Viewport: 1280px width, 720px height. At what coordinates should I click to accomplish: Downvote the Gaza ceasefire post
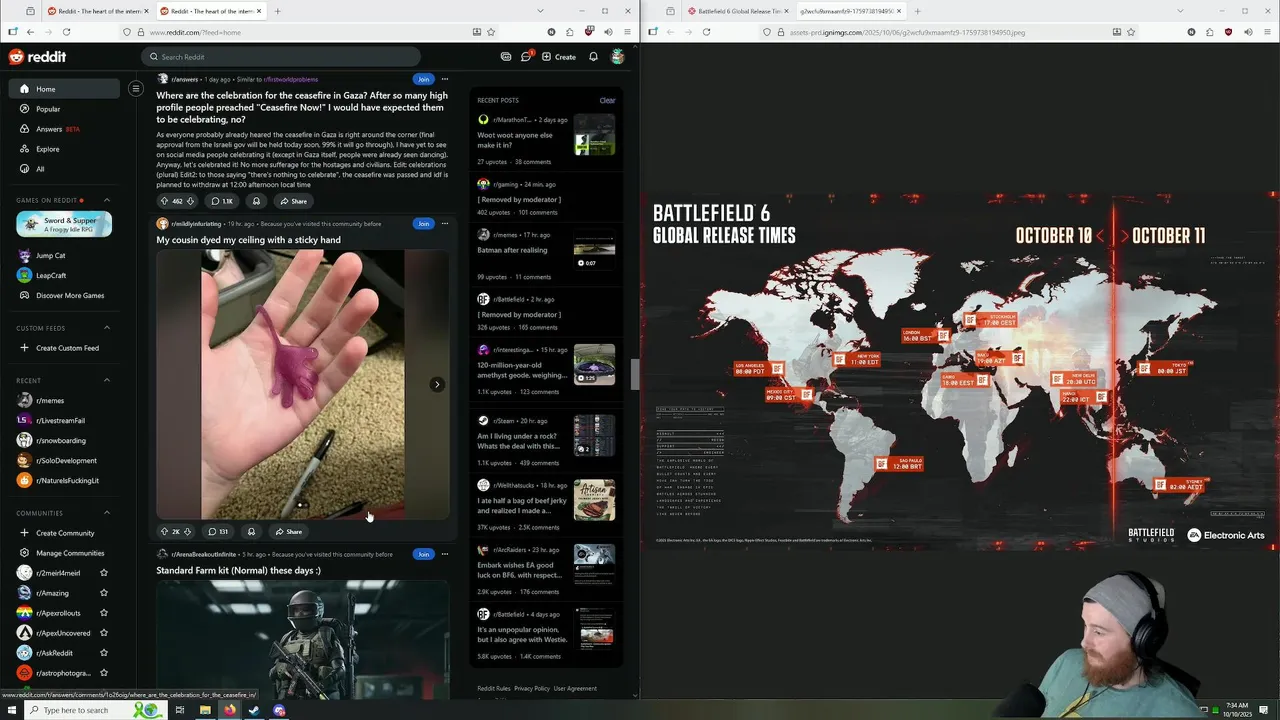pyautogui.click(x=190, y=201)
